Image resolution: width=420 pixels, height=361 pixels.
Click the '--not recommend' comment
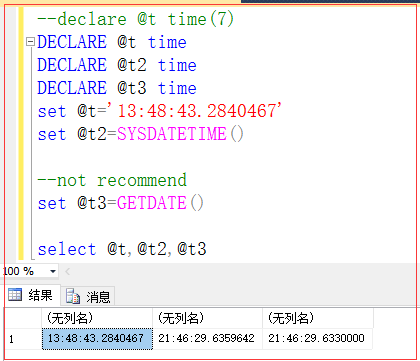pyautogui.click(x=112, y=180)
